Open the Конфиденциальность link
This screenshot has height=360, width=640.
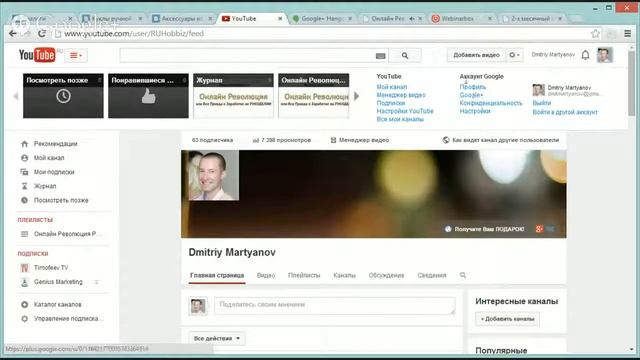point(491,103)
